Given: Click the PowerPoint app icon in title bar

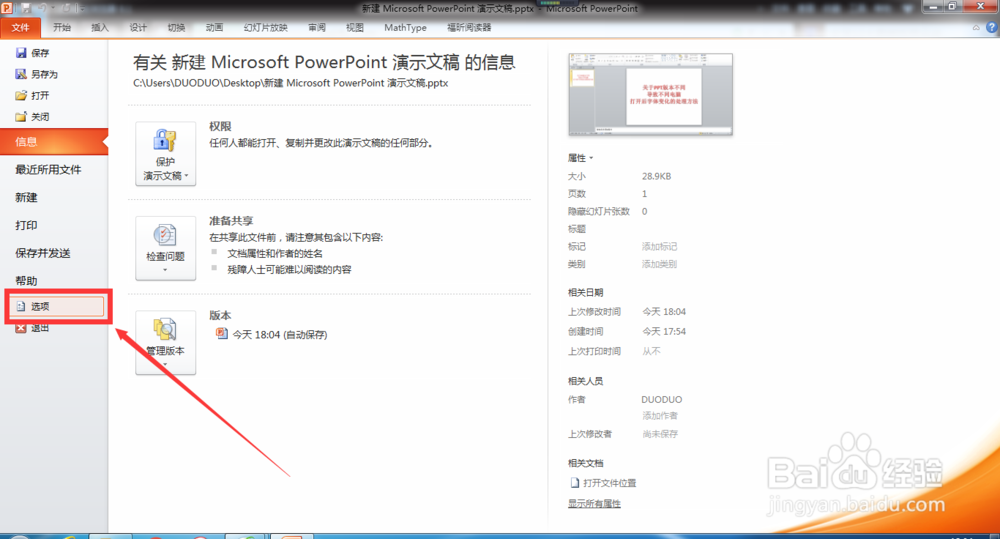Looking at the screenshot, I should point(7,8).
